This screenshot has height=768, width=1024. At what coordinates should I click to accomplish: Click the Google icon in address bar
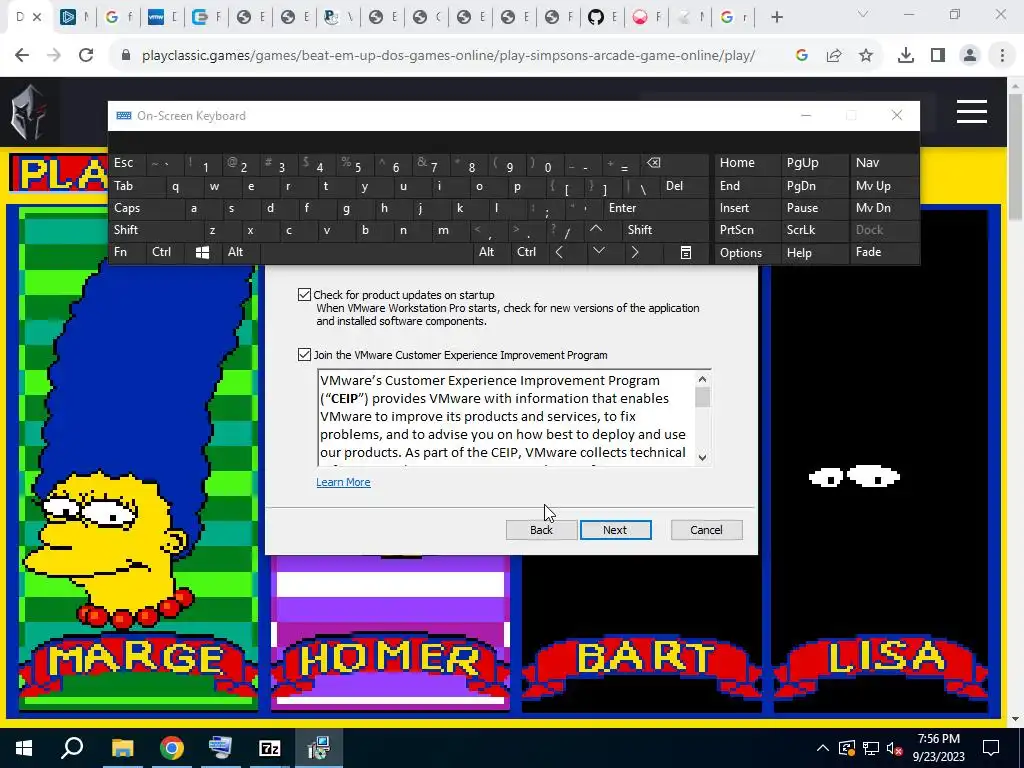801,56
